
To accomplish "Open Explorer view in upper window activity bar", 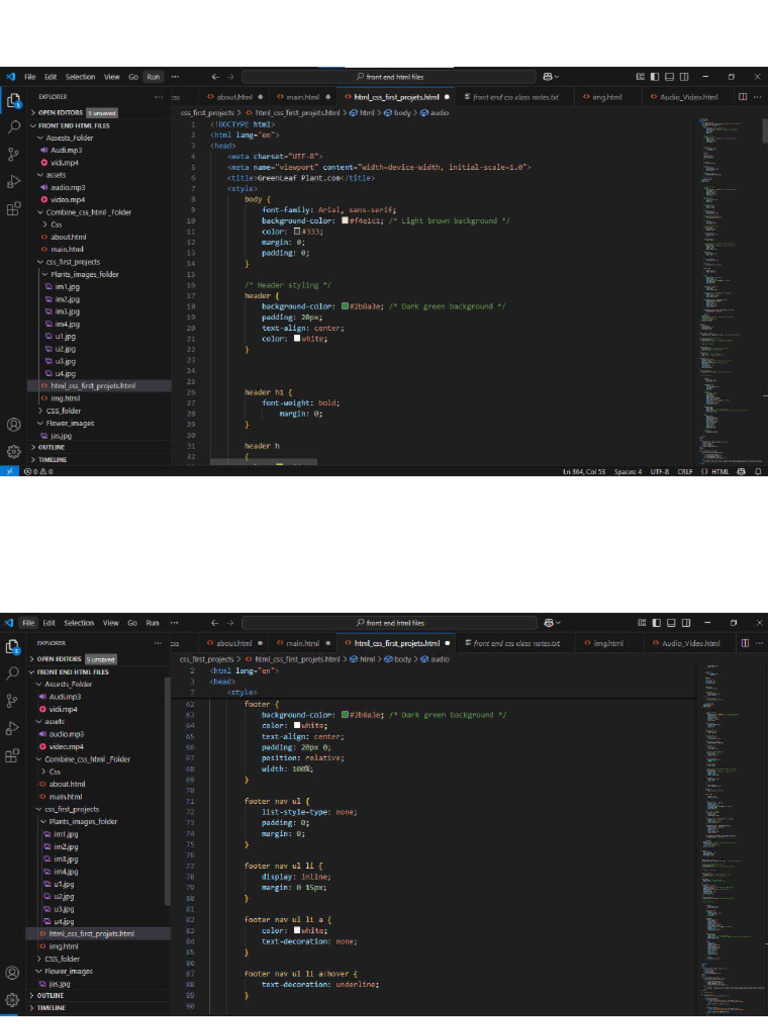I will pos(13,100).
